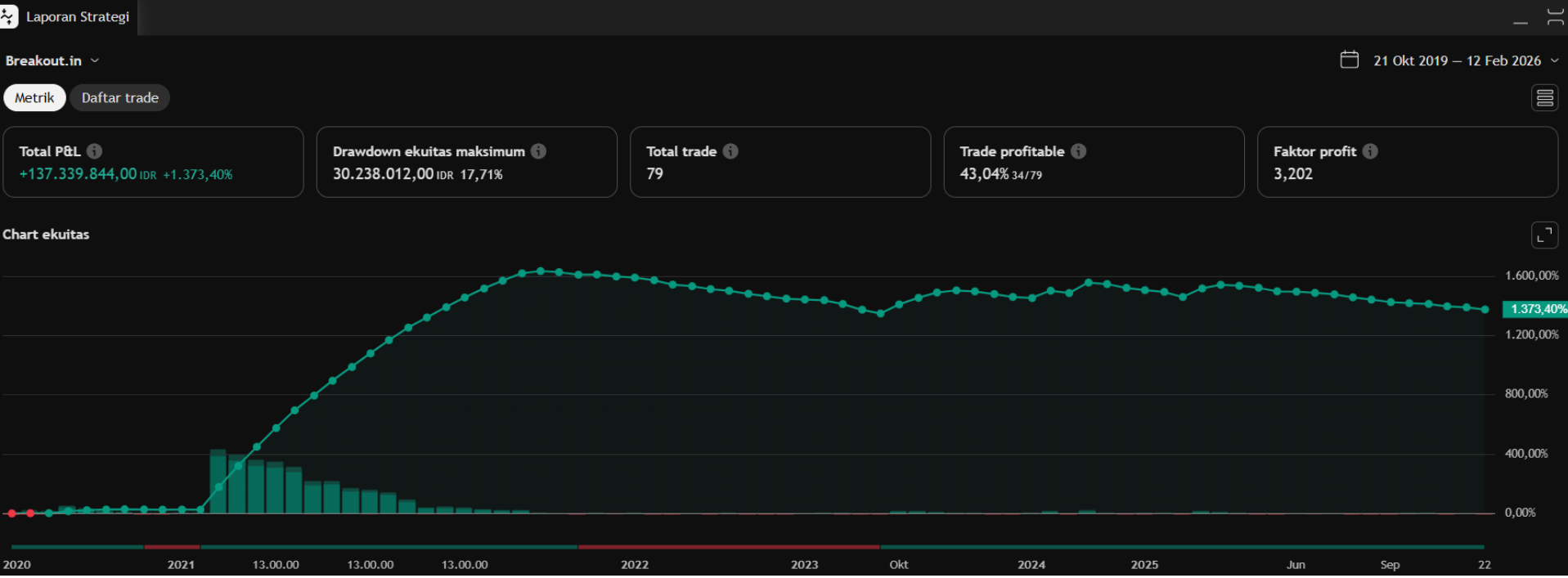The image size is (1568, 578).
Task: Open the Laporan Strategi tab
Action: pyautogui.click(x=78, y=16)
